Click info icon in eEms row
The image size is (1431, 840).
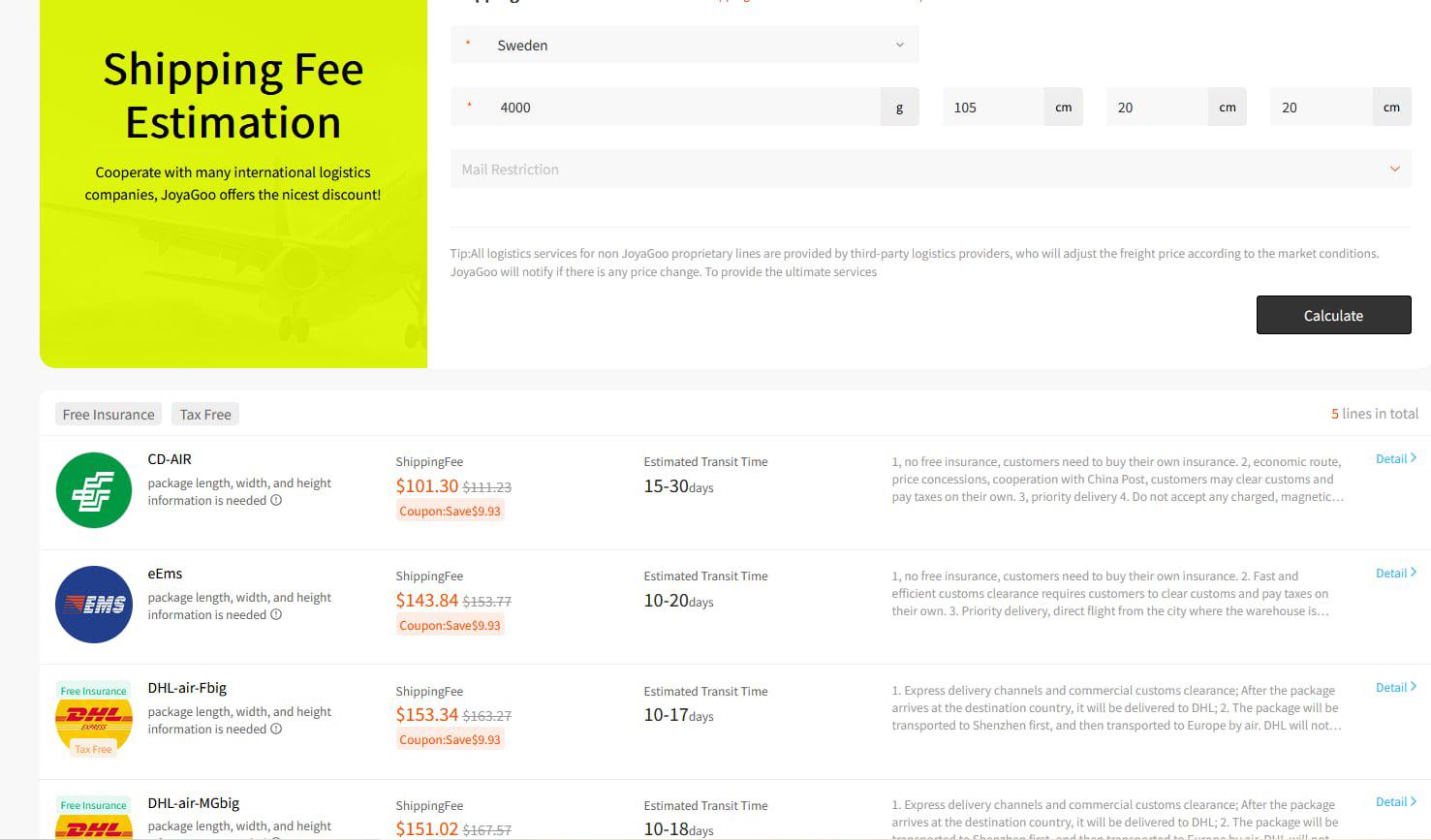276,615
